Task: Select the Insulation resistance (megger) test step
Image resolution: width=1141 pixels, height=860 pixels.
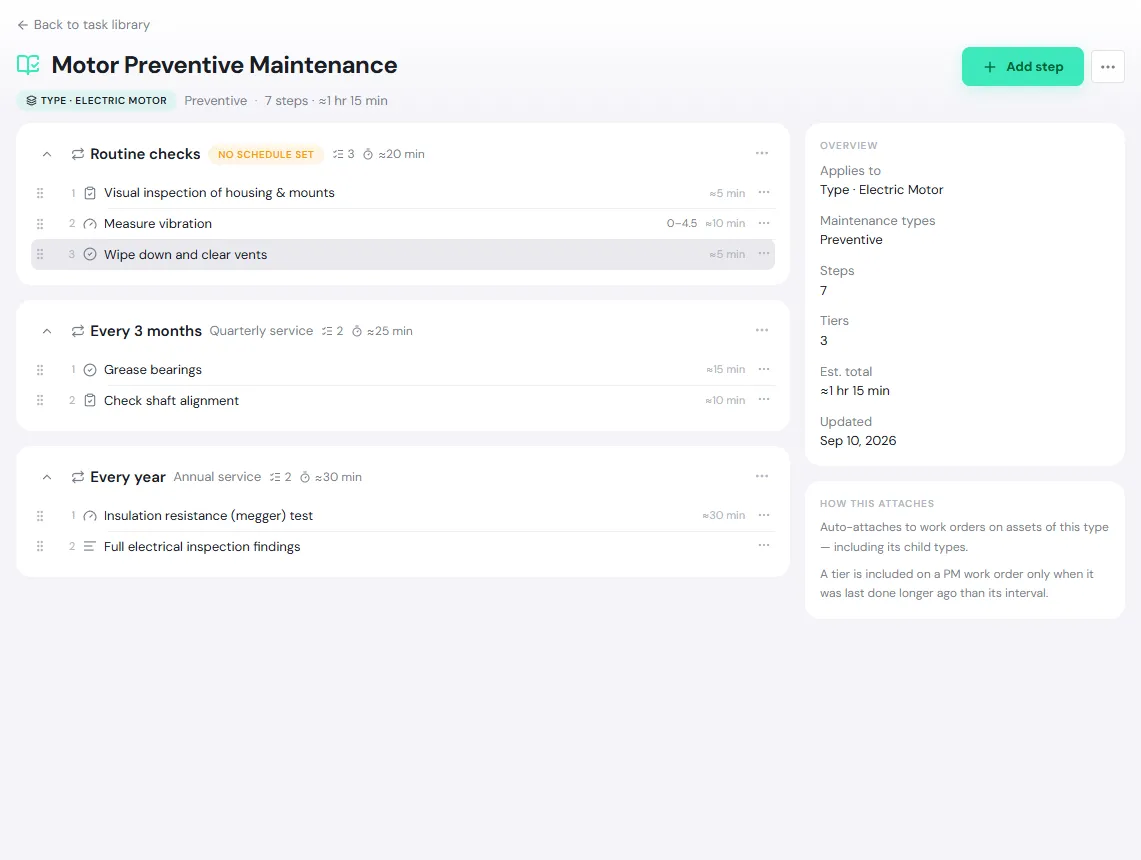Action: (x=403, y=516)
